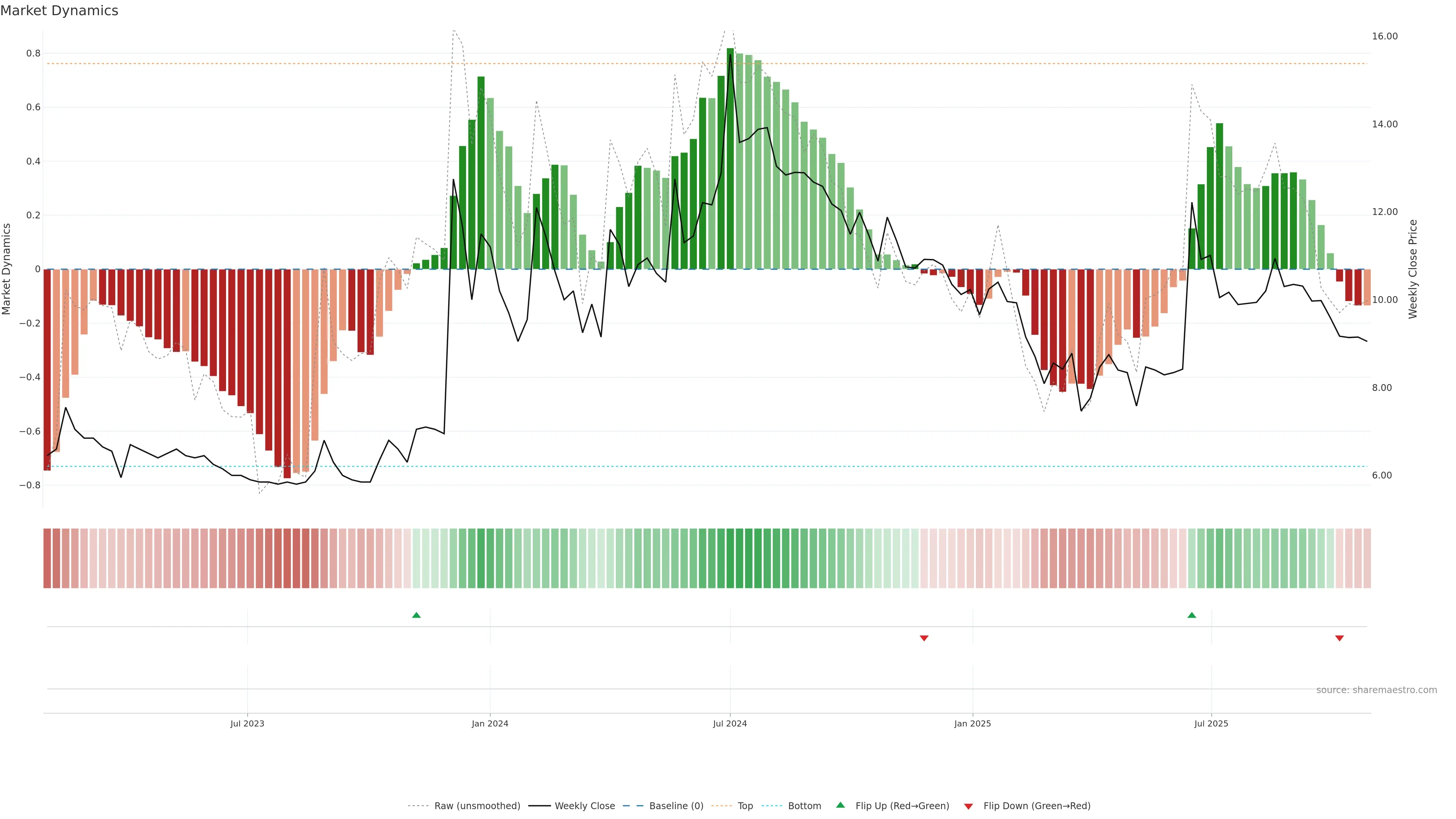Click the Weekly Close Price axis title

1412,269
